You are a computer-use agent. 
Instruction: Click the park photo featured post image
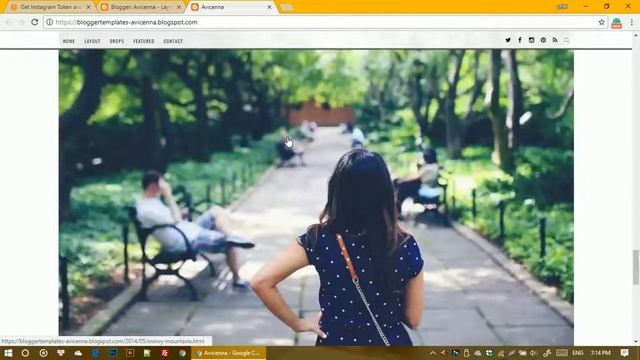[316, 198]
